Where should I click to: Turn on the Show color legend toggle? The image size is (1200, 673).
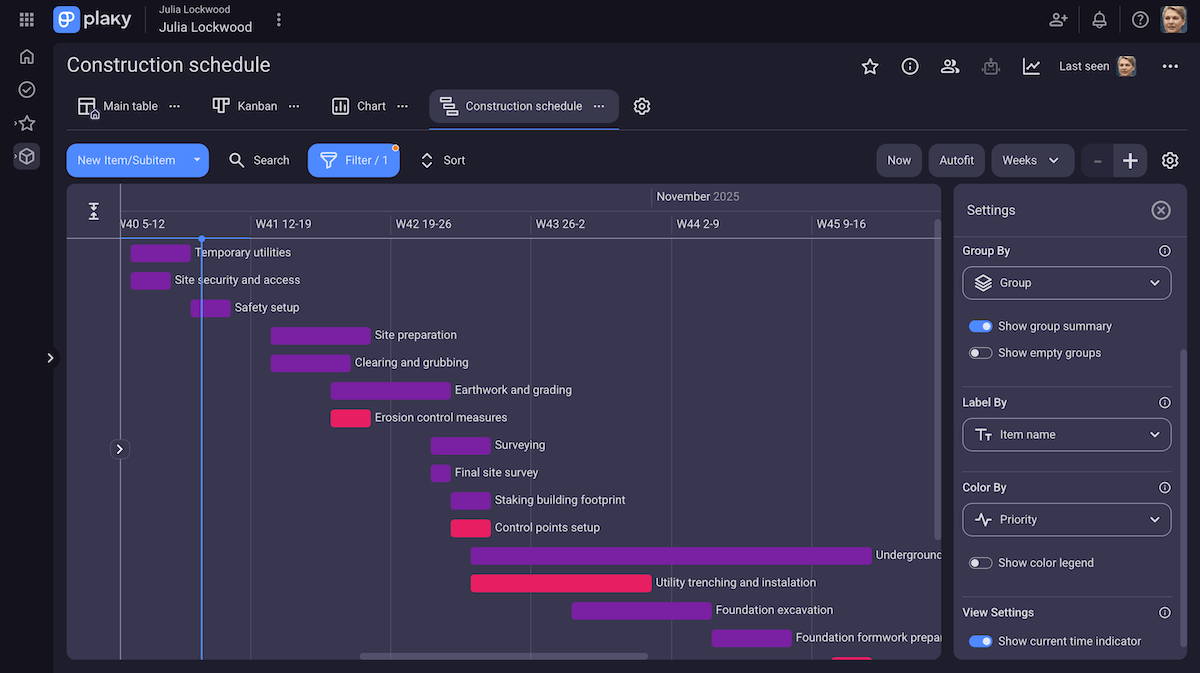point(981,563)
